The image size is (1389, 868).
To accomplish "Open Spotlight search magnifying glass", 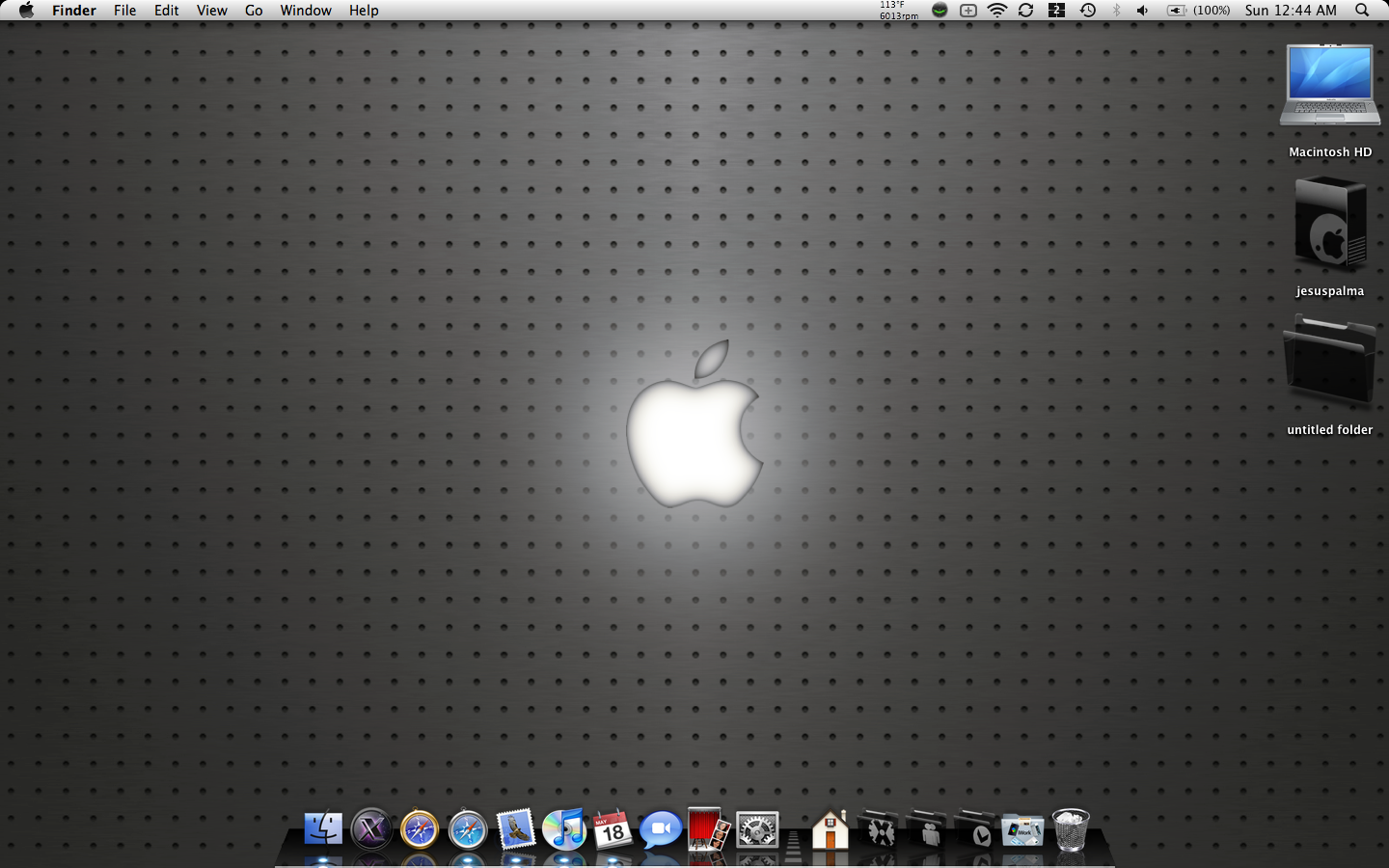I will pos(1362,11).
